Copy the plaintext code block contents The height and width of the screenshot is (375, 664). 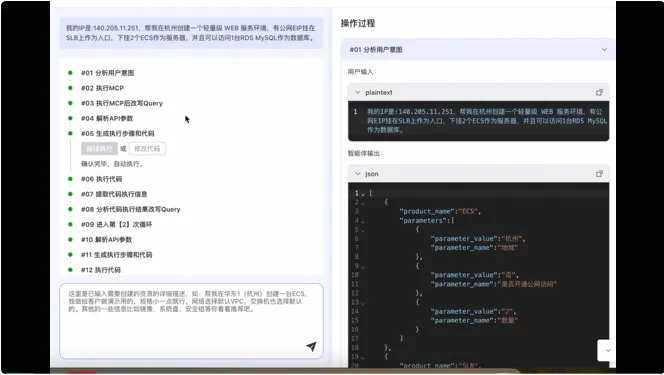pyautogui.click(x=599, y=92)
